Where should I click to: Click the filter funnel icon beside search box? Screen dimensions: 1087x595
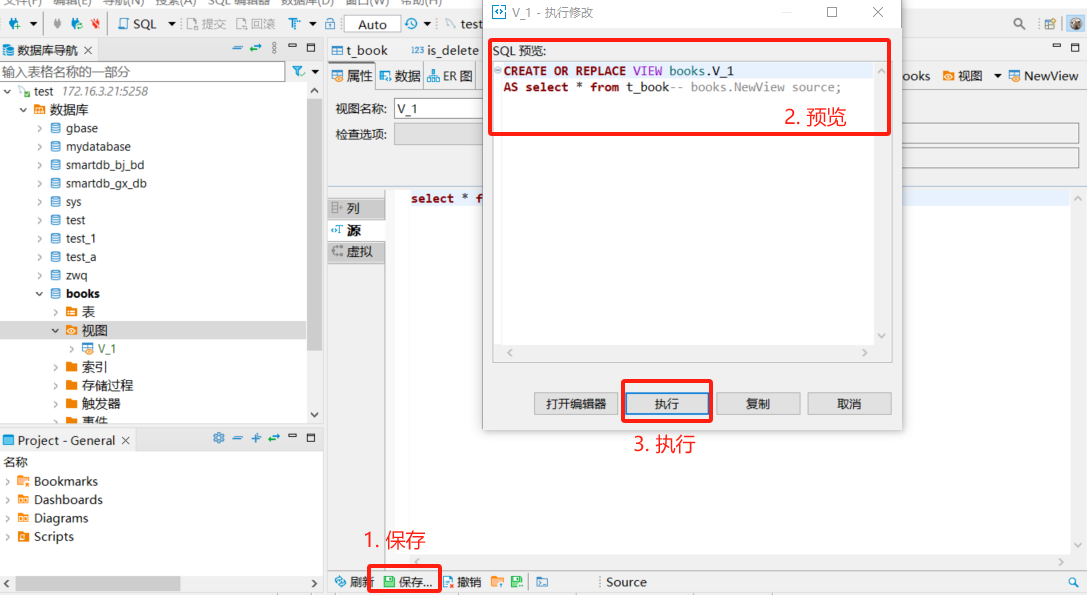point(298,72)
